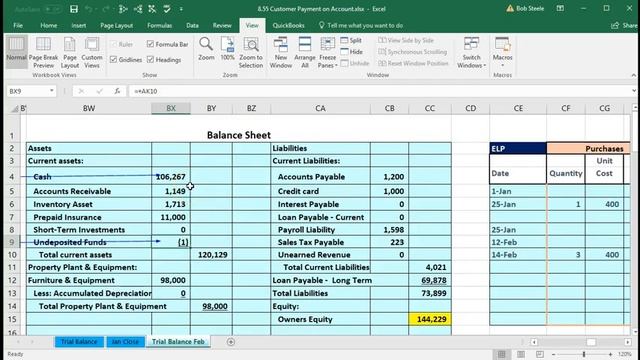Click Page Layout icon in status bar

click(521, 354)
